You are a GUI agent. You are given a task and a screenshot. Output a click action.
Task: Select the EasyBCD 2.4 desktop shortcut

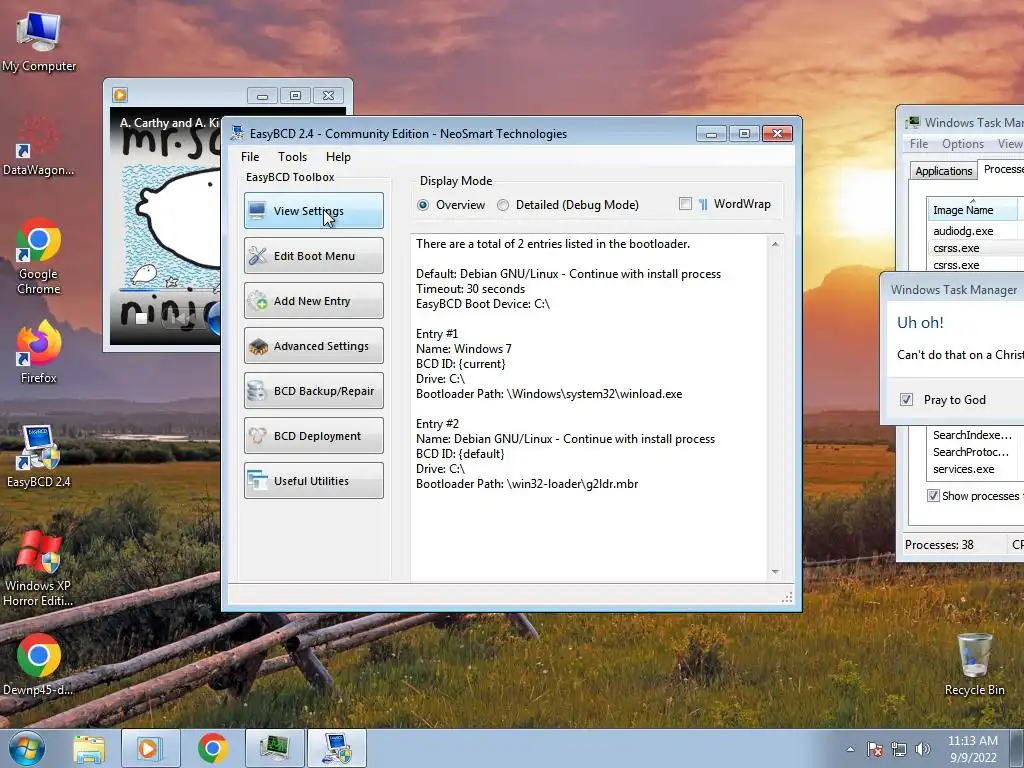[x=39, y=456]
